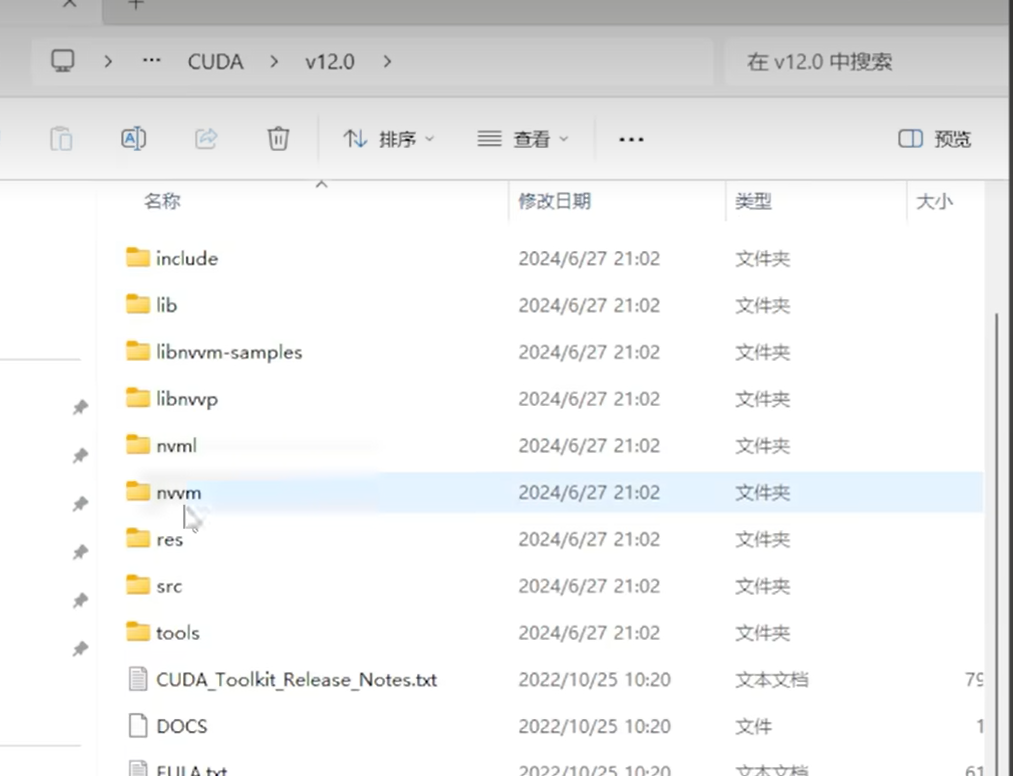Sort by the 类型 column header

tap(753, 201)
